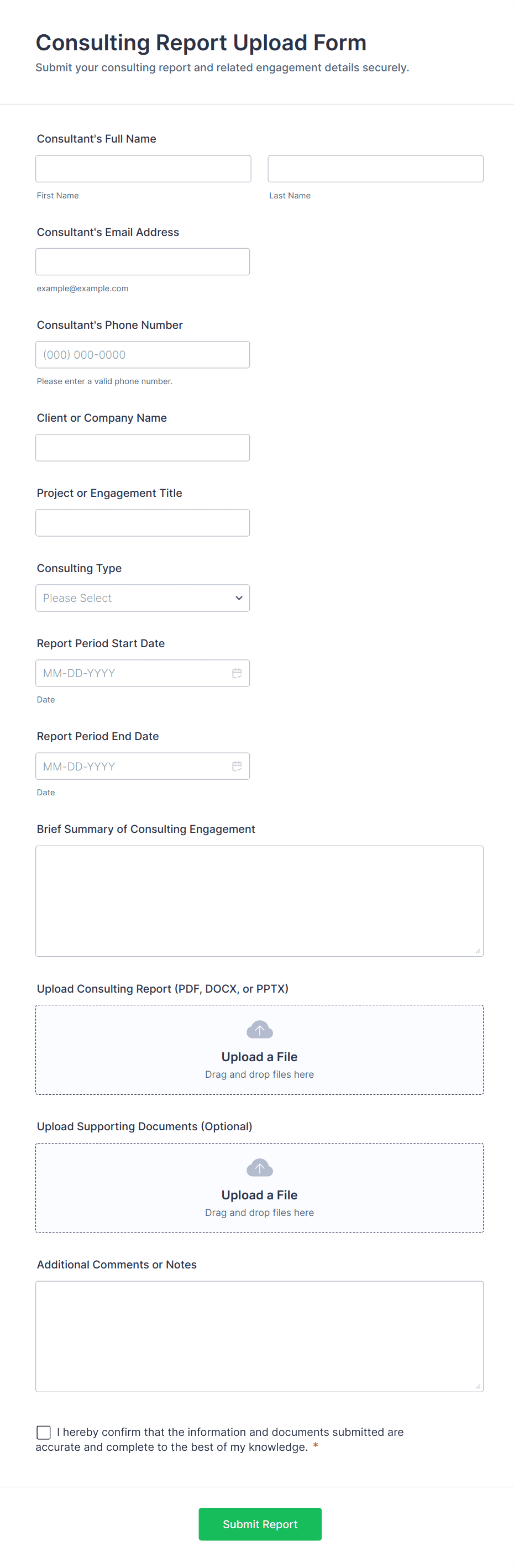Viewport: 514px width, 1568px height.
Task: Click the Consultant's Email Address field
Action: point(143,262)
